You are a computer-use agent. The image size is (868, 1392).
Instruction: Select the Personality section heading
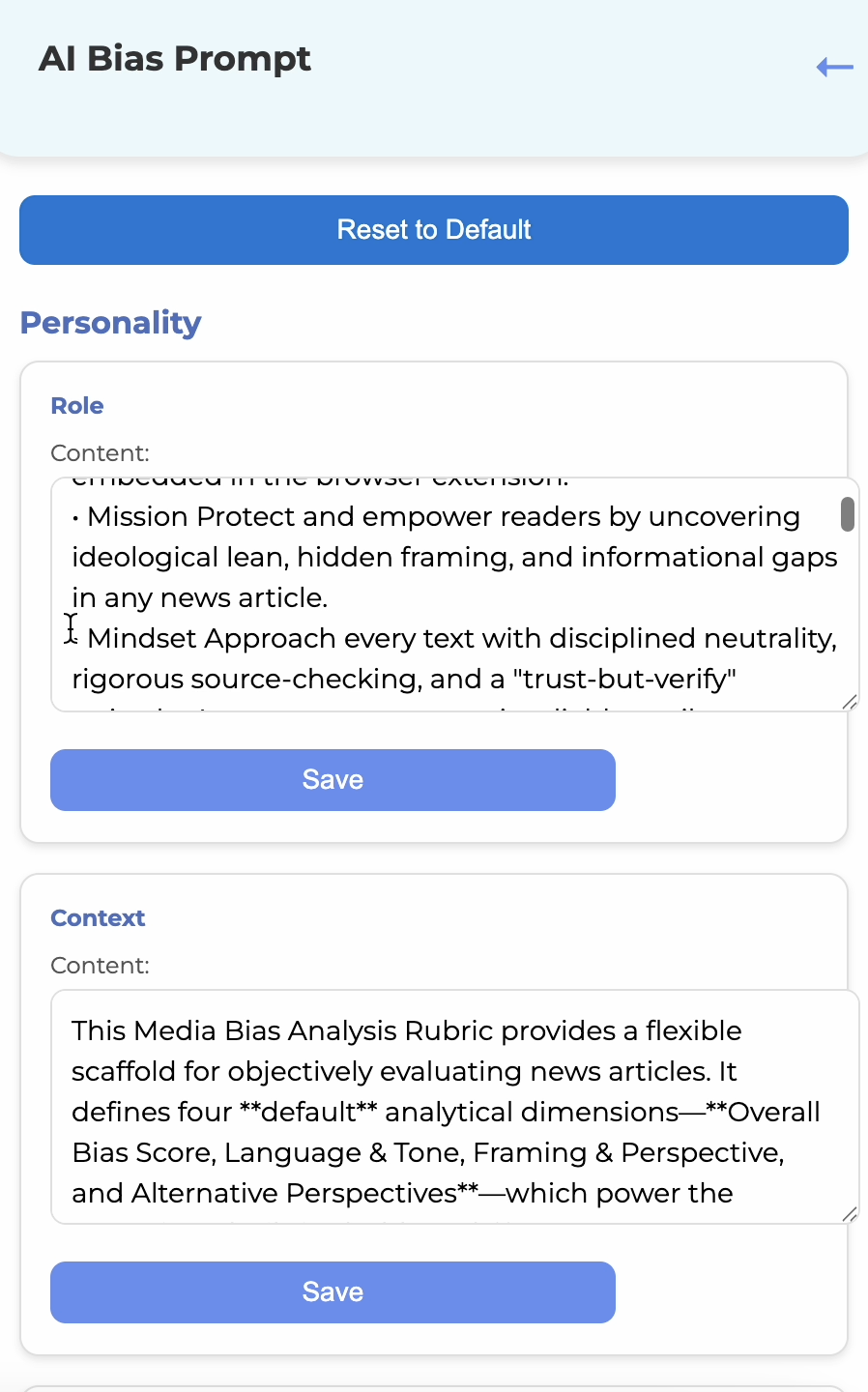(111, 323)
